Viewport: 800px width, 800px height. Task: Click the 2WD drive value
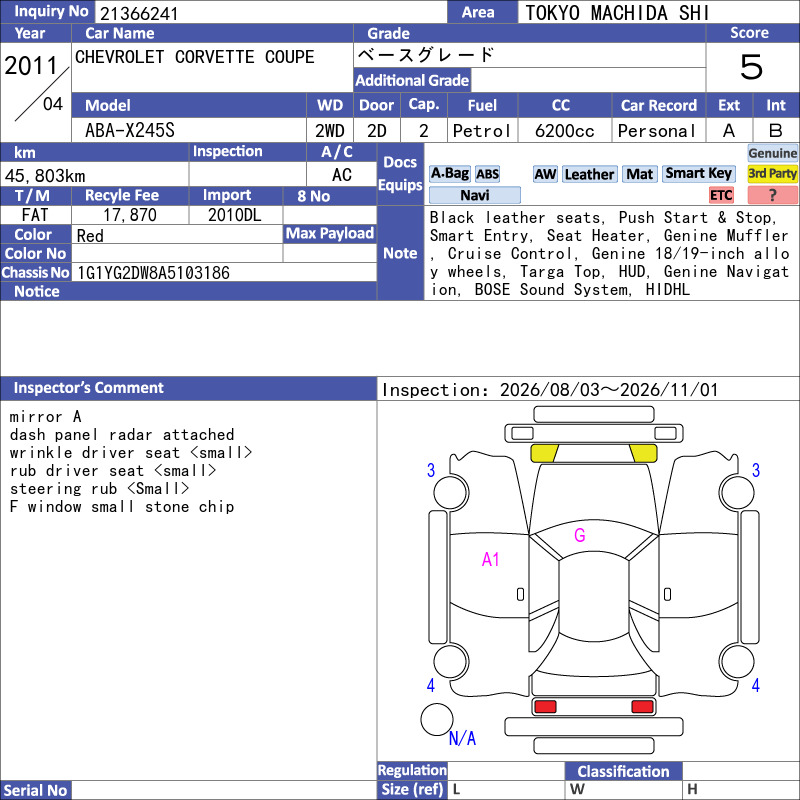[330, 131]
